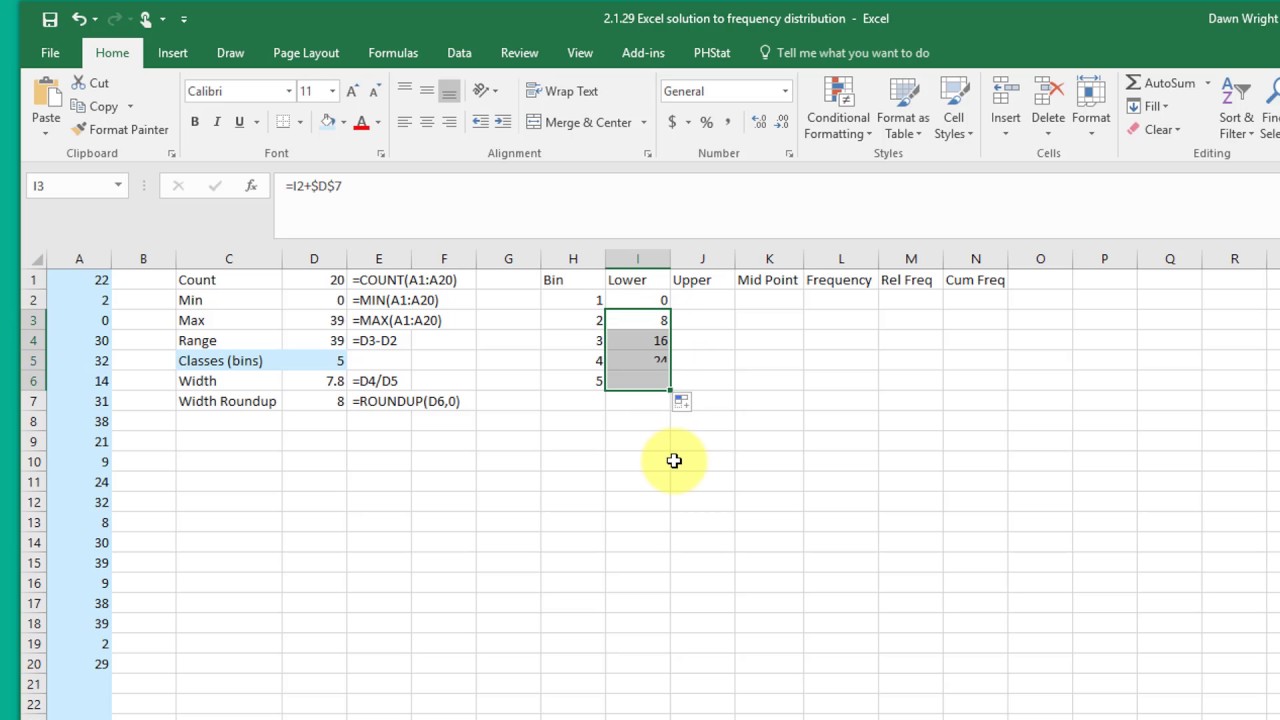1280x720 pixels.
Task: Open the Copy options arrow
Action: coord(130,106)
